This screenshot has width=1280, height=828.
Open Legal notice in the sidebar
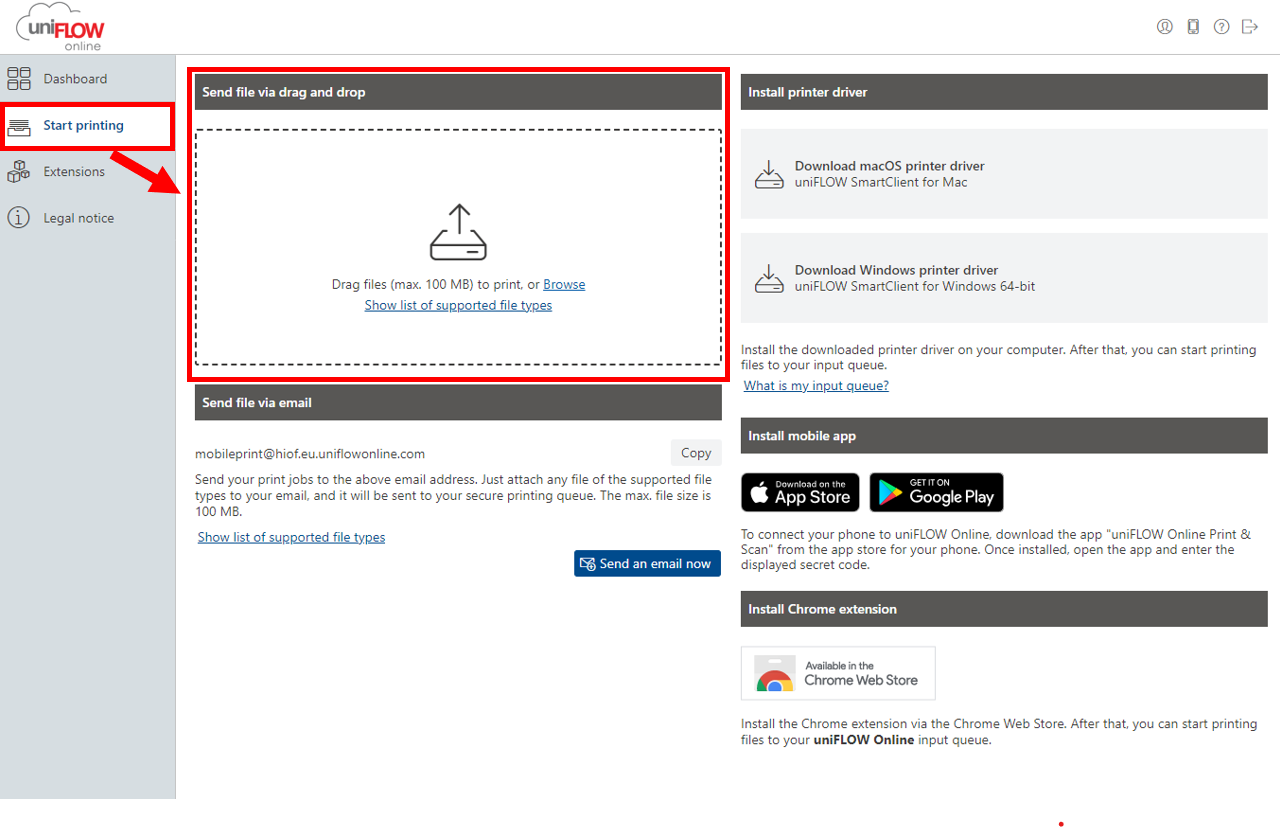(x=87, y=218)
